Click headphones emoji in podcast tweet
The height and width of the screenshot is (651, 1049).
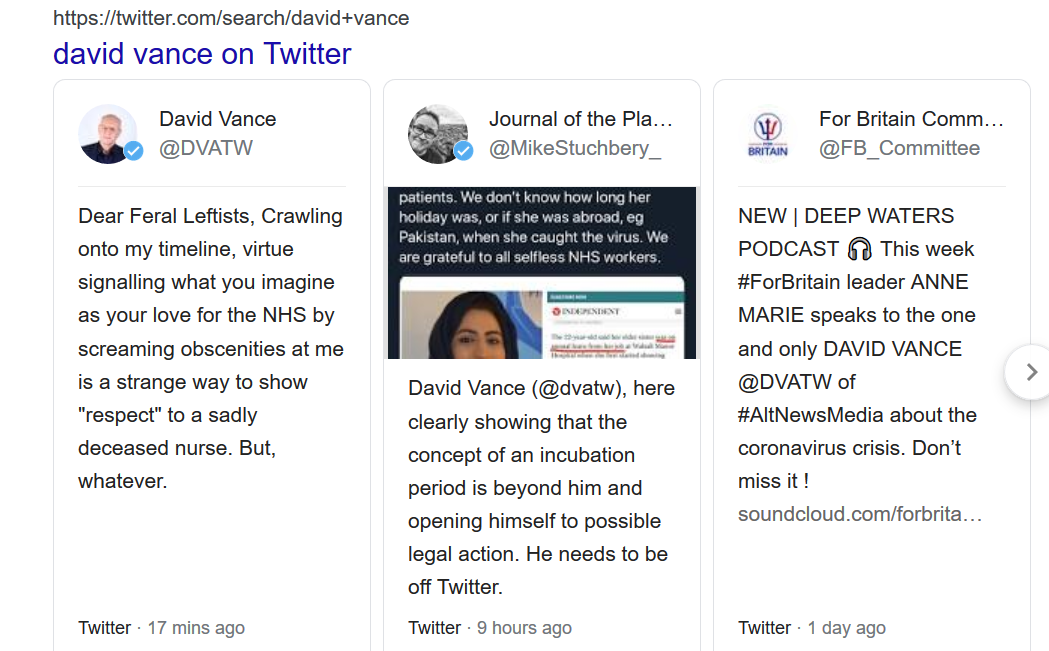pyautogui.click(x=860, y=250)
